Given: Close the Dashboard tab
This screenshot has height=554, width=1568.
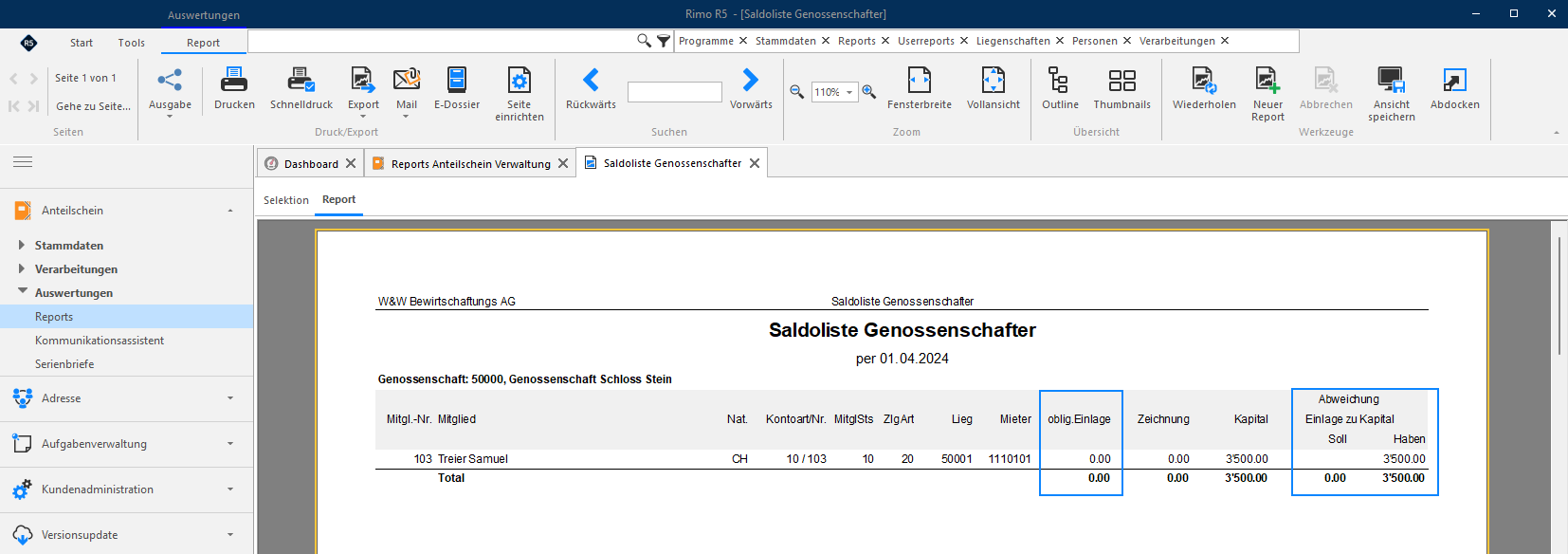Looking at the screenshot, I should pos(351,163).
